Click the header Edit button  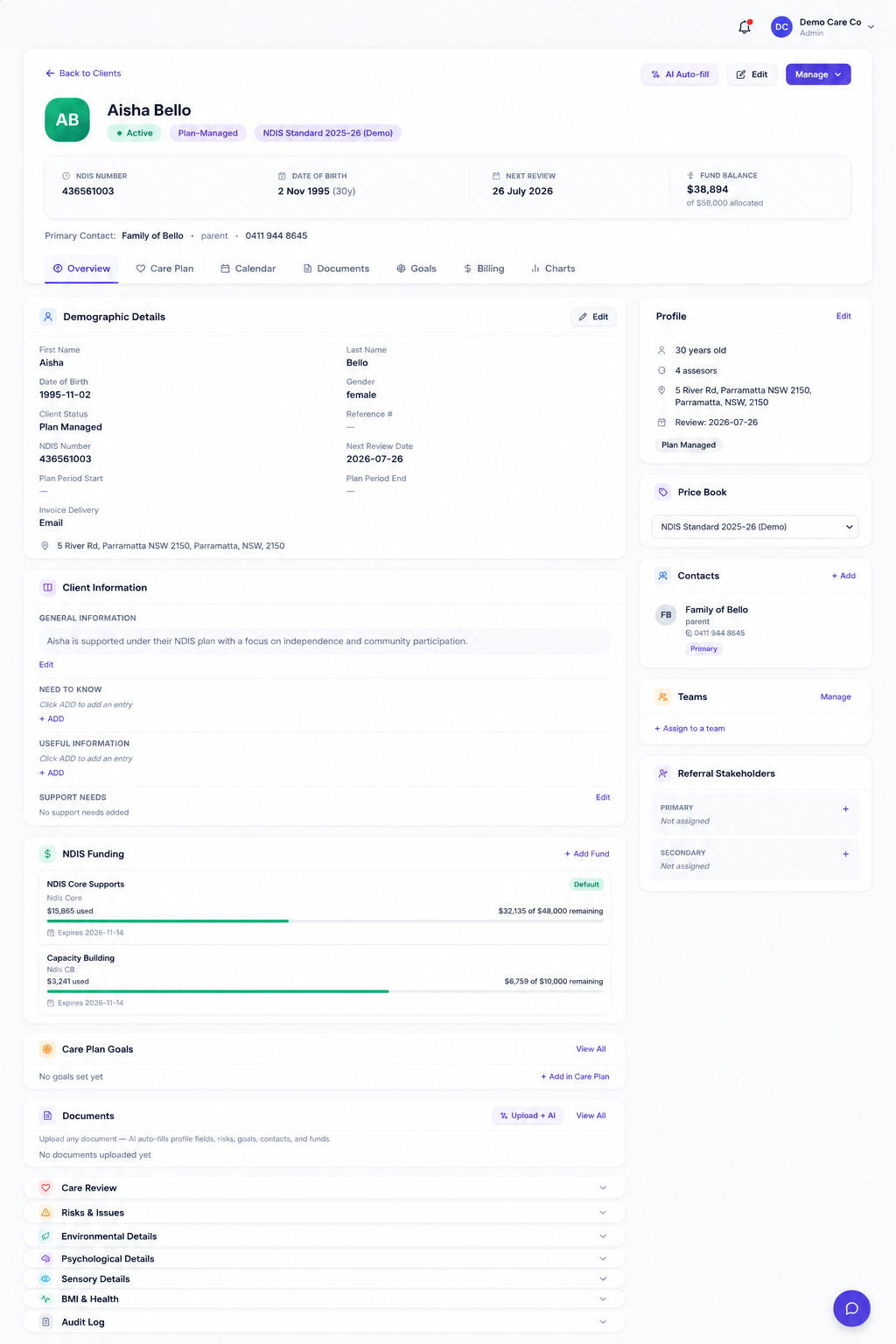point(752,74)
